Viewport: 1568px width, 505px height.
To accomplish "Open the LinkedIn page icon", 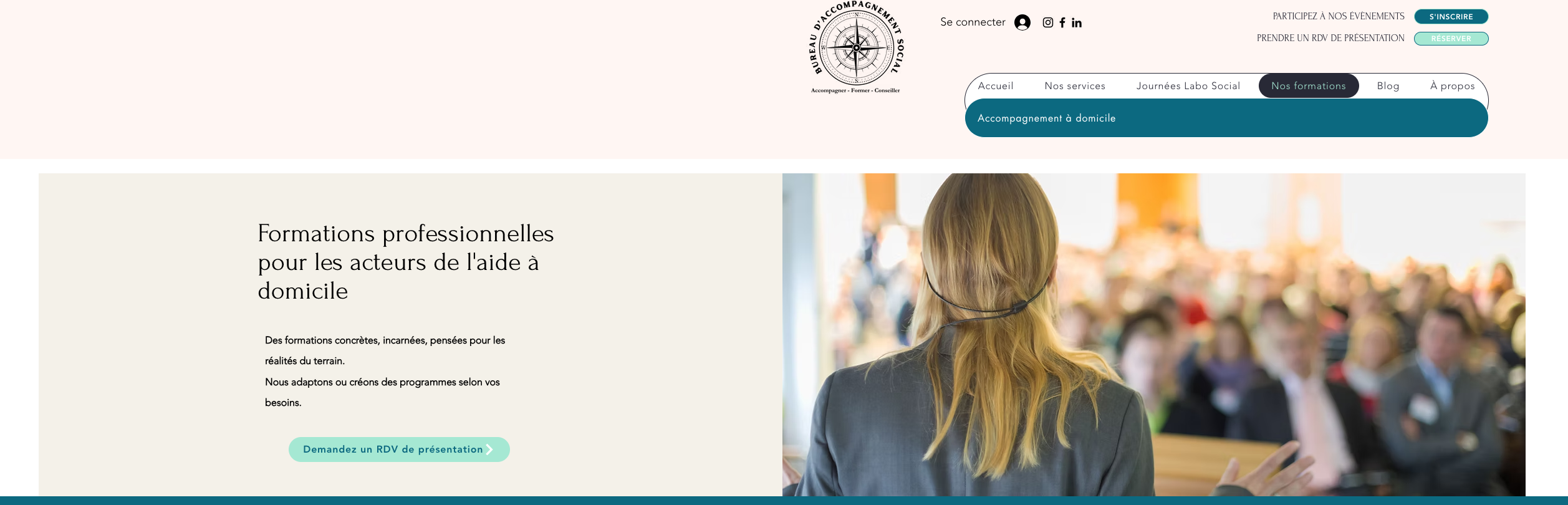I will click(x=1077, y=22).
